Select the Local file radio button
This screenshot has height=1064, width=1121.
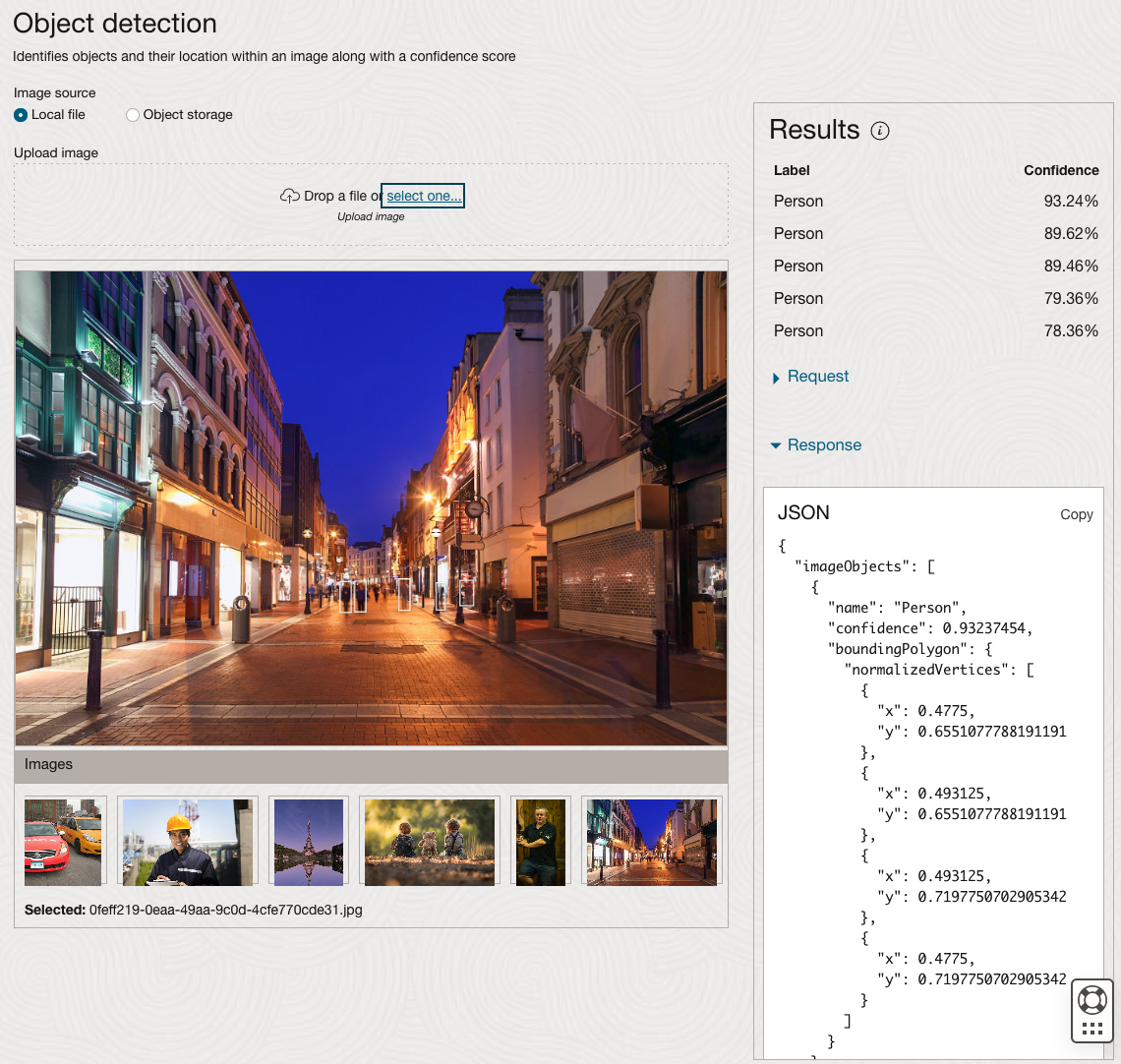pyautogui.click(x=21, y=115)
